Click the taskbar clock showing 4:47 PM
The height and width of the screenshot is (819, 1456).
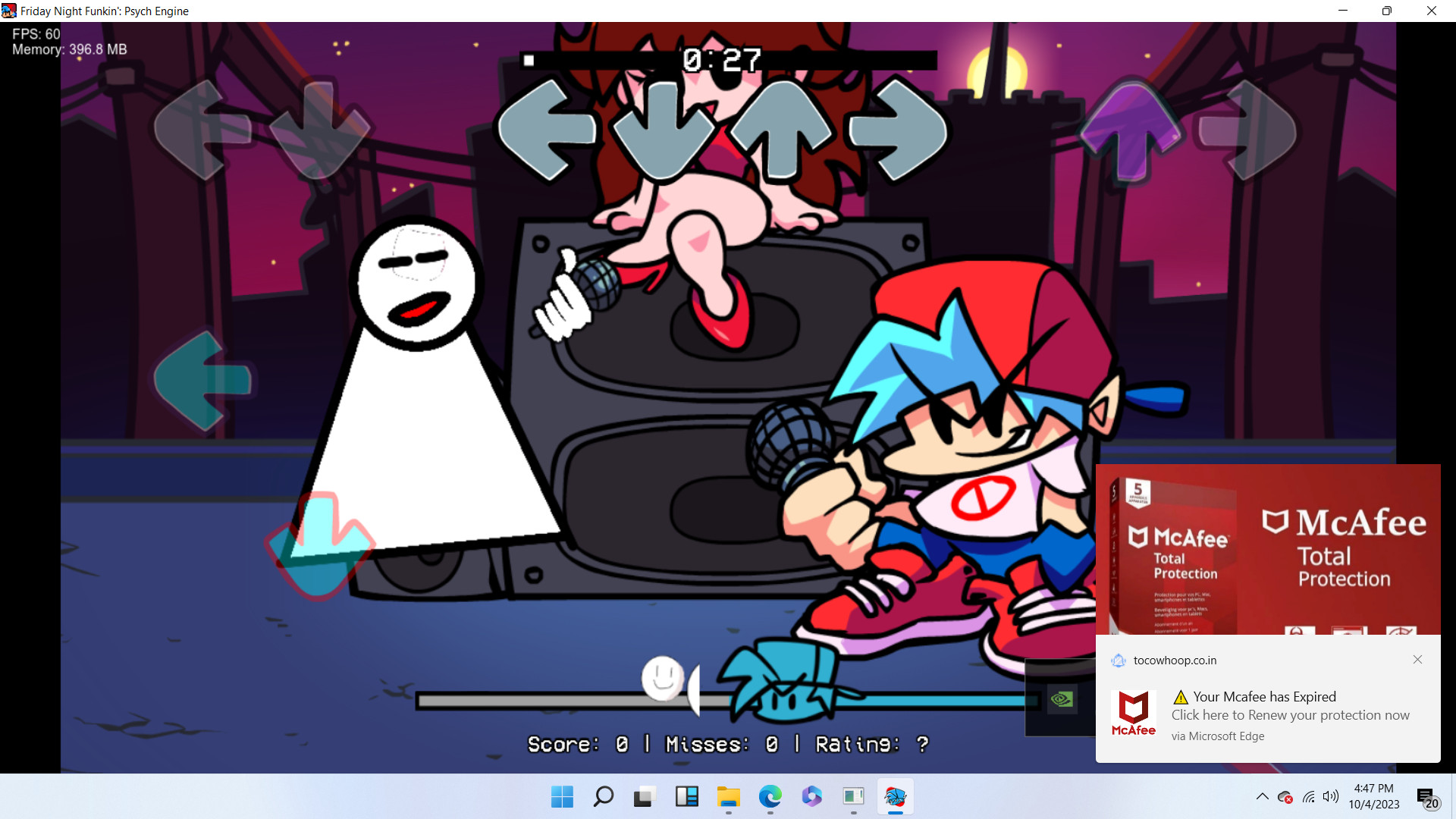point(1373,797)
